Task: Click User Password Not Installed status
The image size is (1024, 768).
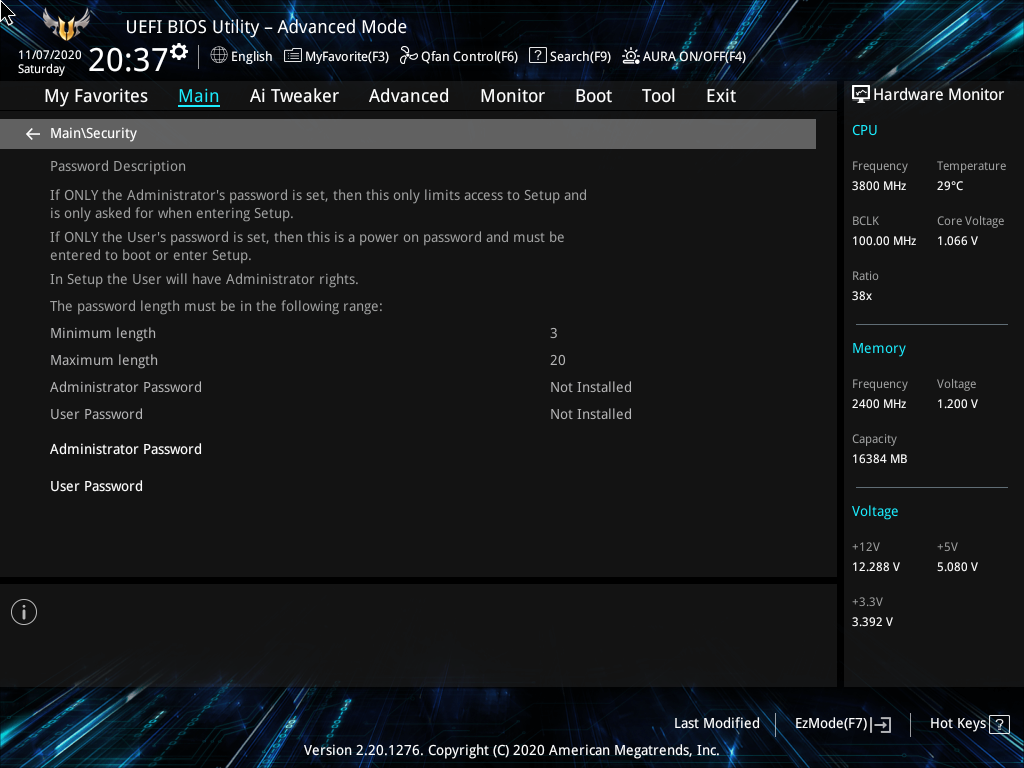Action: click(590, 414)
